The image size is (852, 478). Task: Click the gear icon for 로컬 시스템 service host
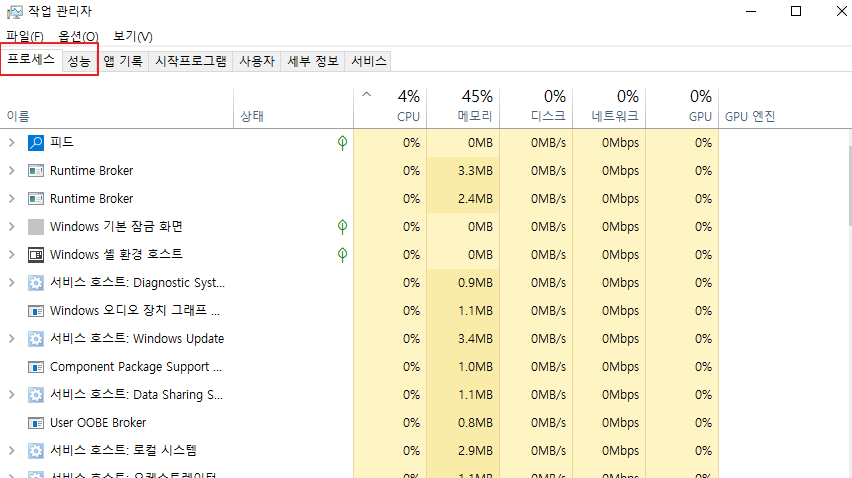(x=36, y=451)
